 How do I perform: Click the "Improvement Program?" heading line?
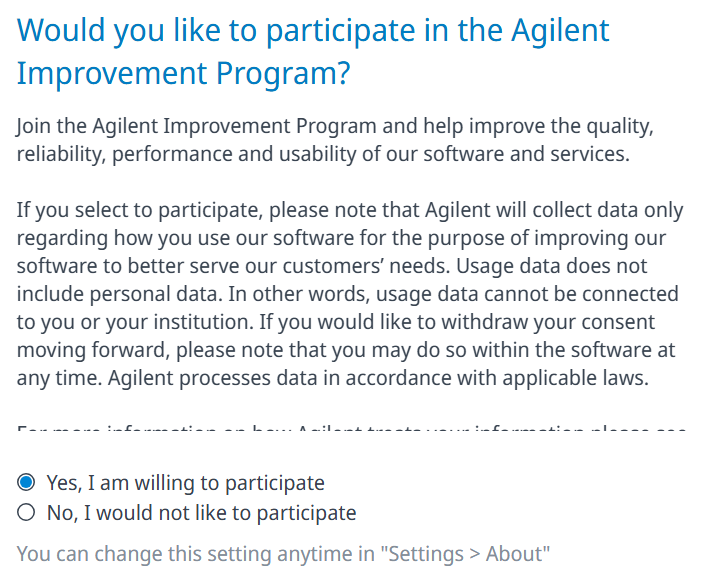click(184, 75)
